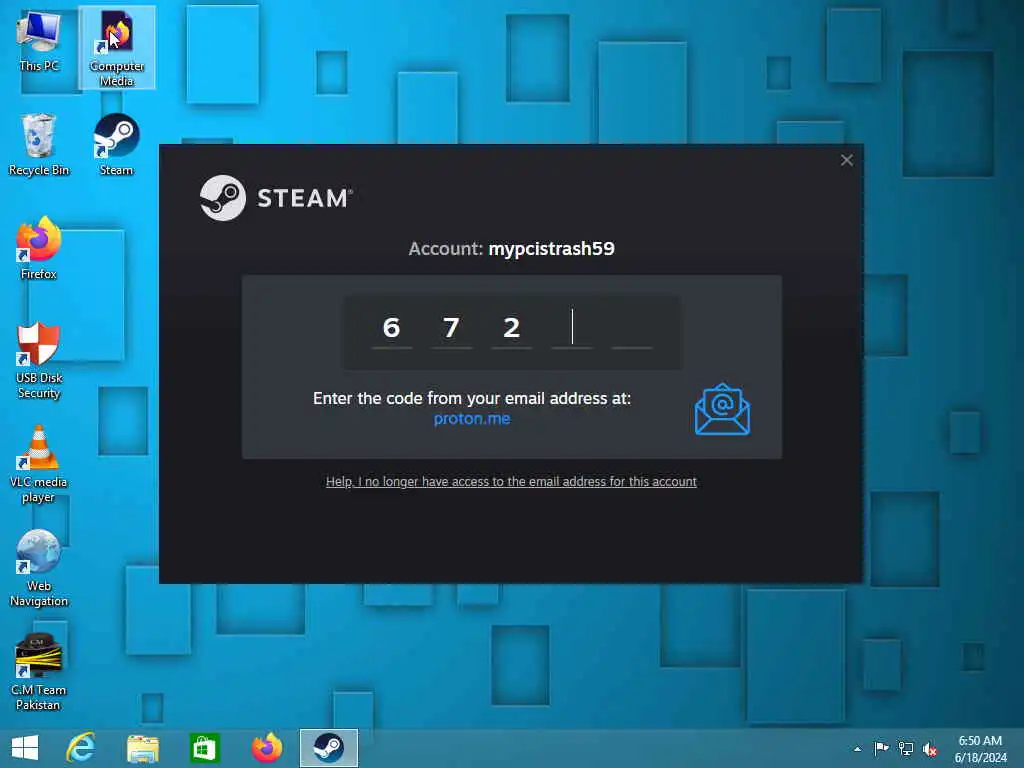Select the Steam desktop shortcut
This screenshot has width=1024, height=768.
pos(116,144)
